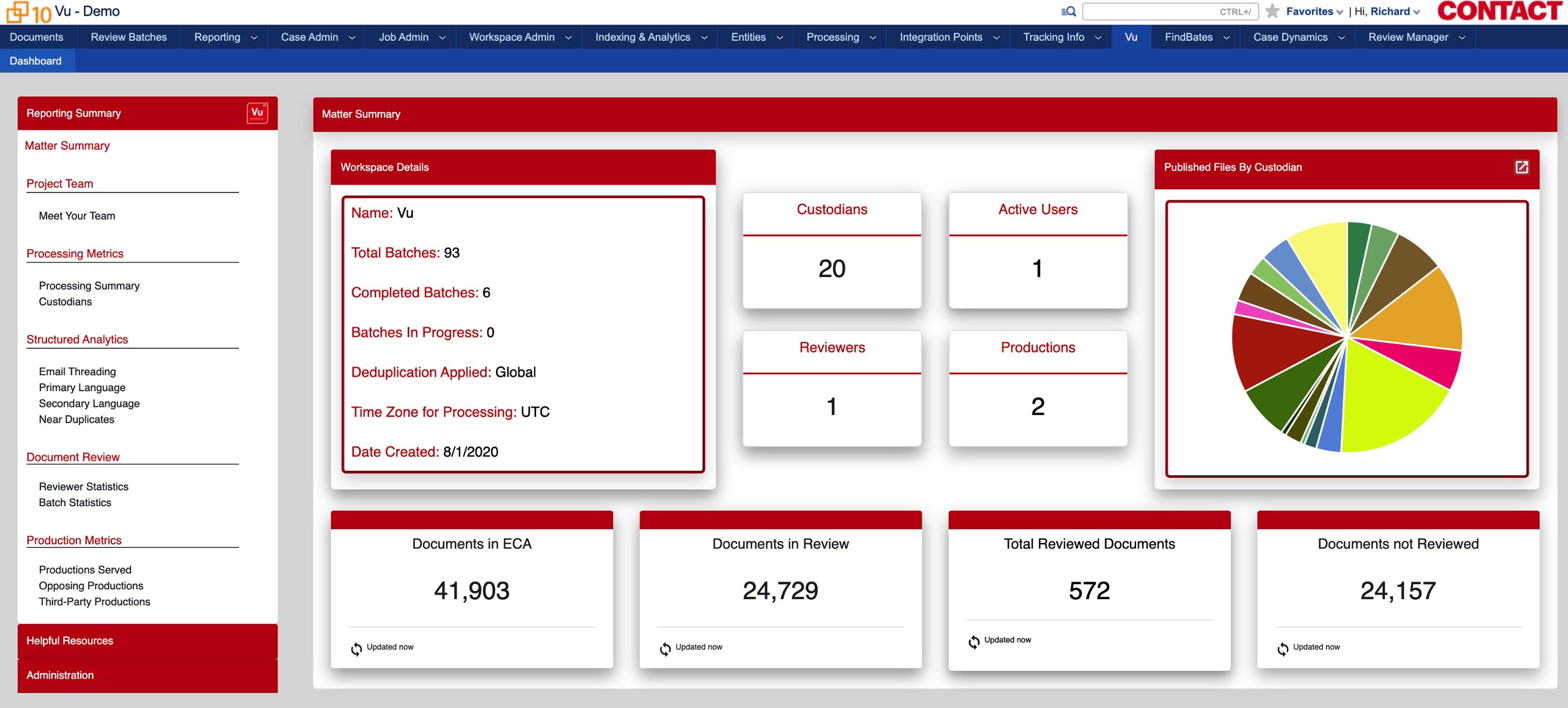Click the Vu logo icon in Reporting Summary
The width and height of the screenshot is (1568, 708).
(257, 113)
